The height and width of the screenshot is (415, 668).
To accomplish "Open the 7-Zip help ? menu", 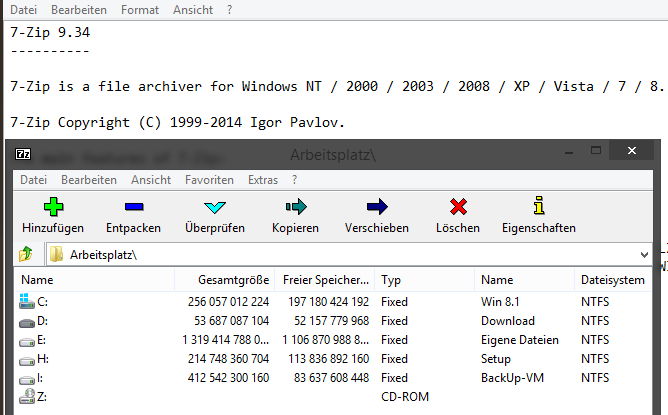I will point(294,180).
